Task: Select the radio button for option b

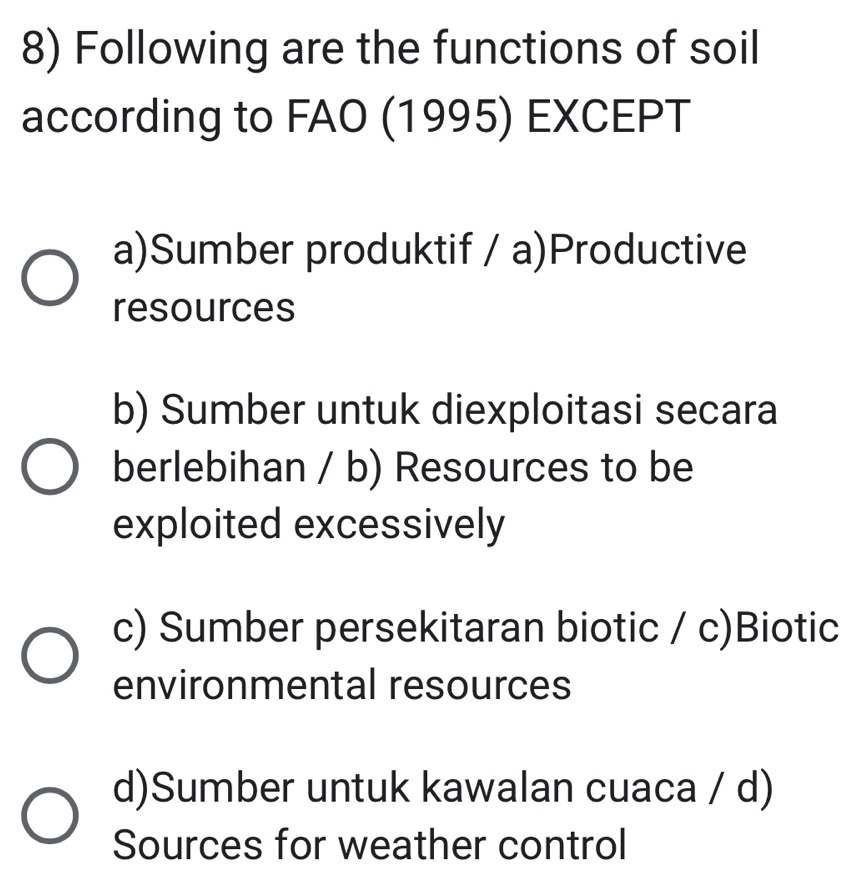Action: click(x=49, y=467)
